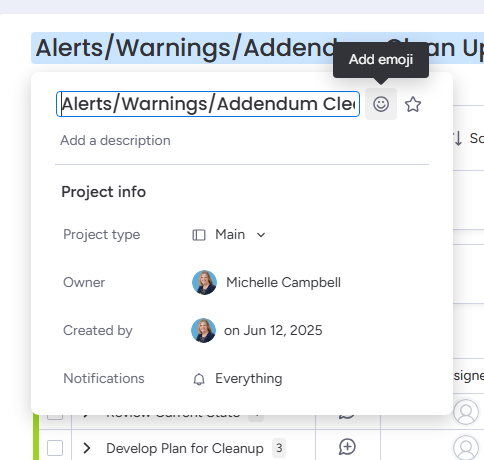
Task: Click Add a description field
Action: coord(115,140)
